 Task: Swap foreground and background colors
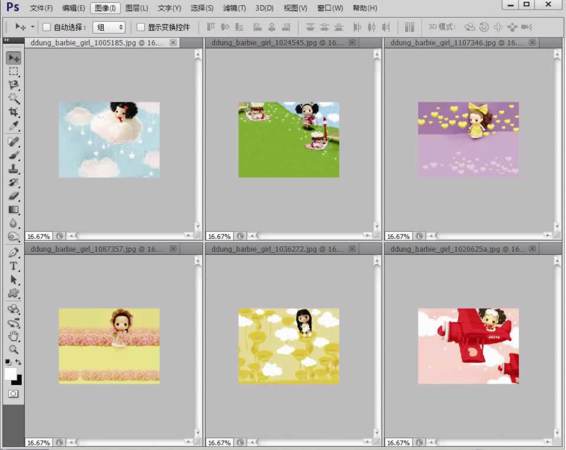18,362
